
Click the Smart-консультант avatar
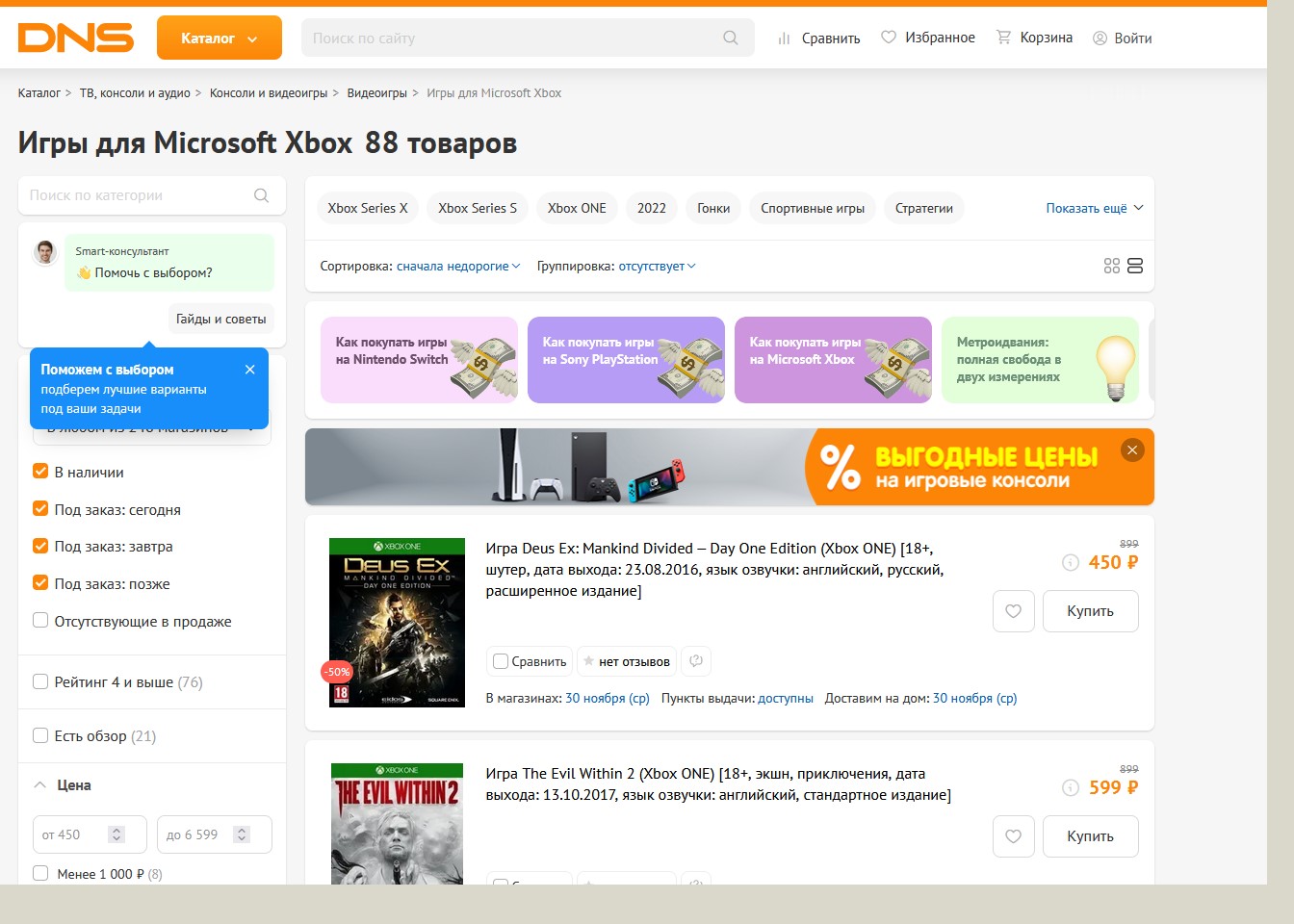point(44,253)
